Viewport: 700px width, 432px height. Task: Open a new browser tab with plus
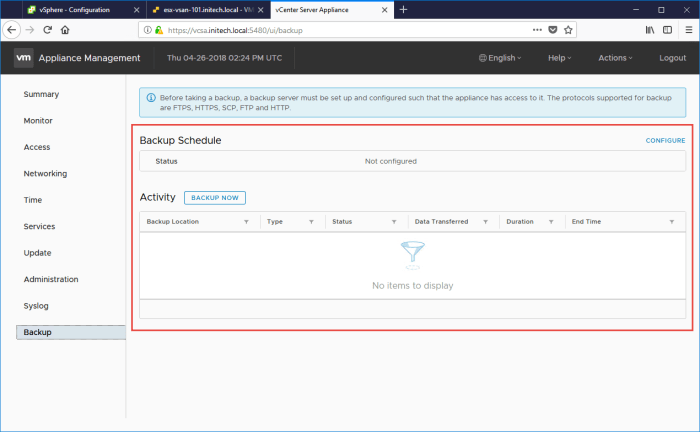pyautogui.click(x=403, y=9)
